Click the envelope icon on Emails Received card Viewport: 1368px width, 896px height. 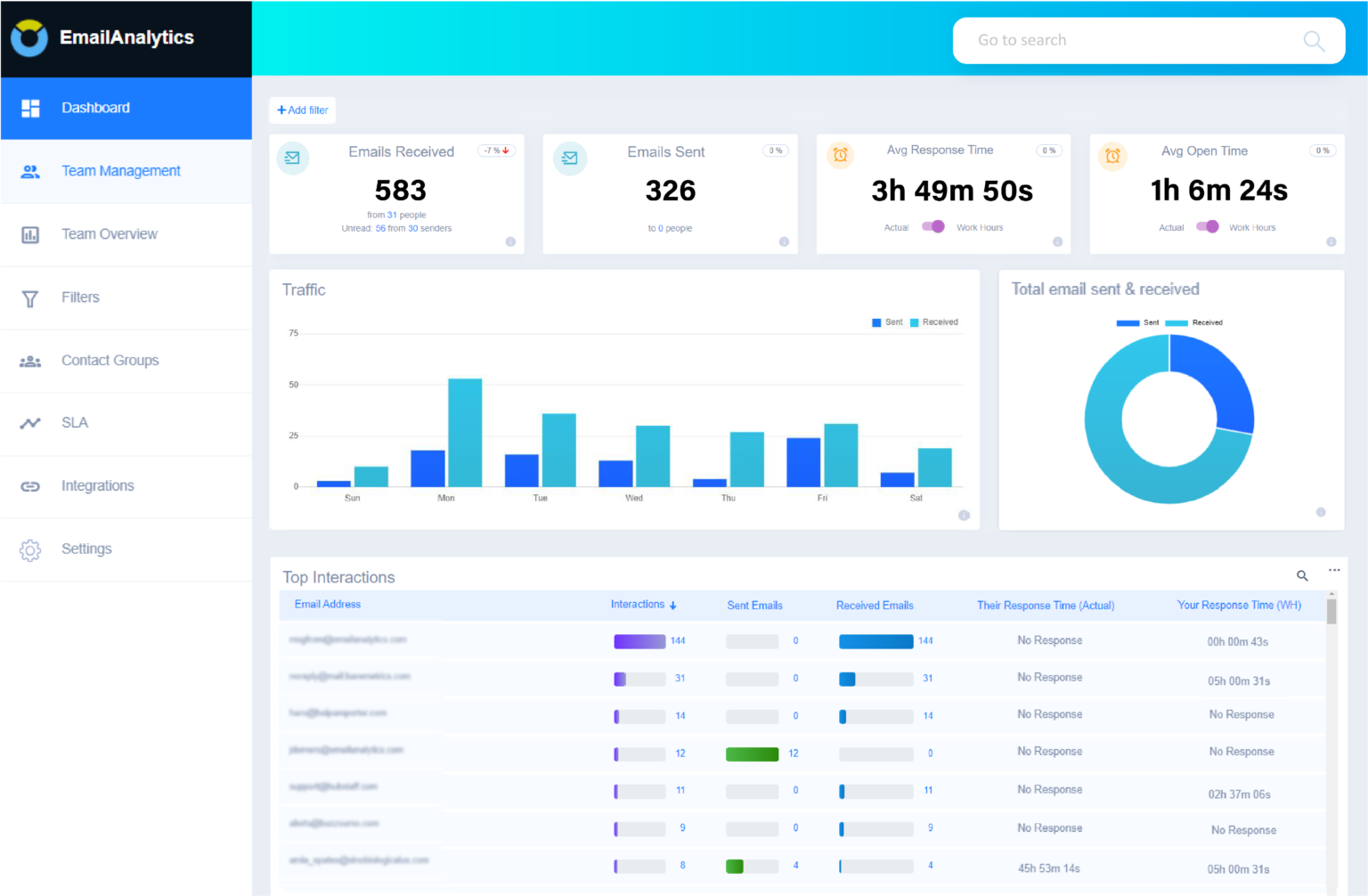click(x=293, y=158)
